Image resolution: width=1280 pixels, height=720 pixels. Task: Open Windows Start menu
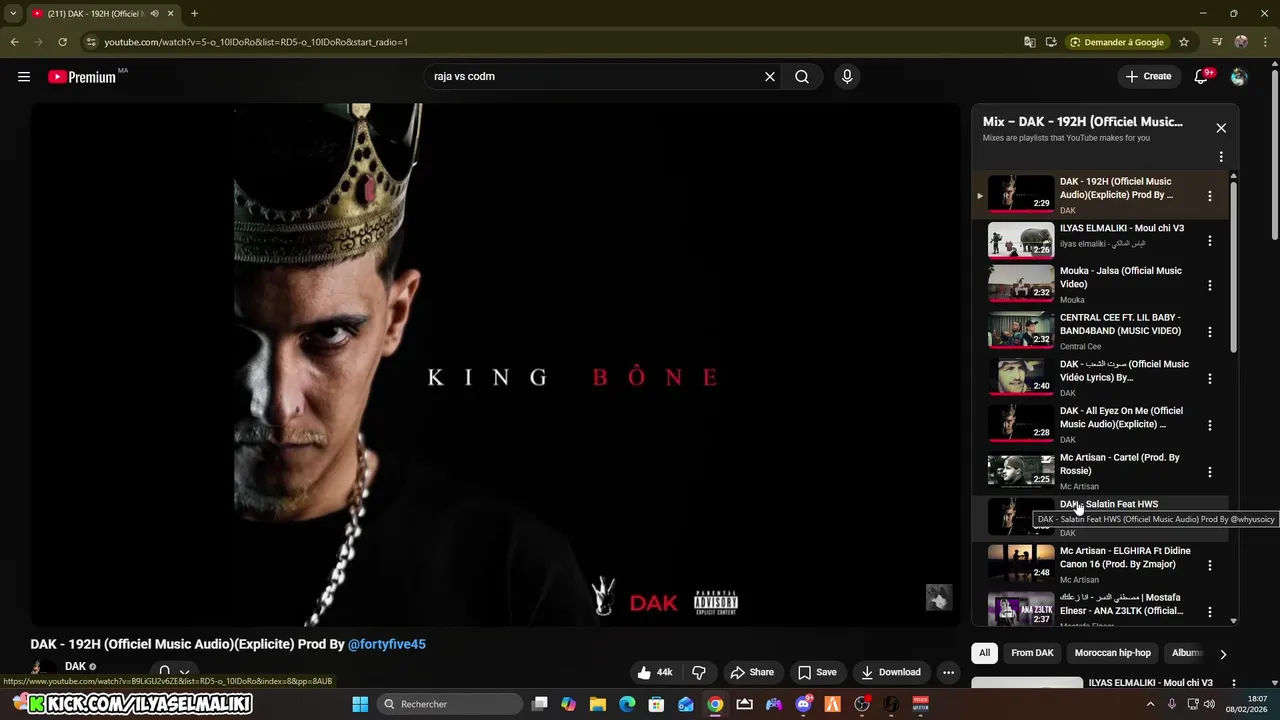tap(361, 704)
